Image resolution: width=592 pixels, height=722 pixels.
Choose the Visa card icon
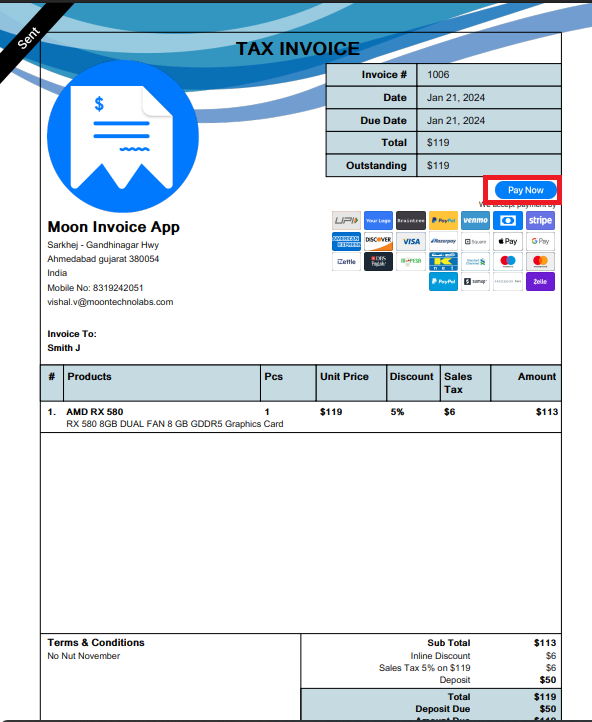pyautogui.click(x=411, y=241)
